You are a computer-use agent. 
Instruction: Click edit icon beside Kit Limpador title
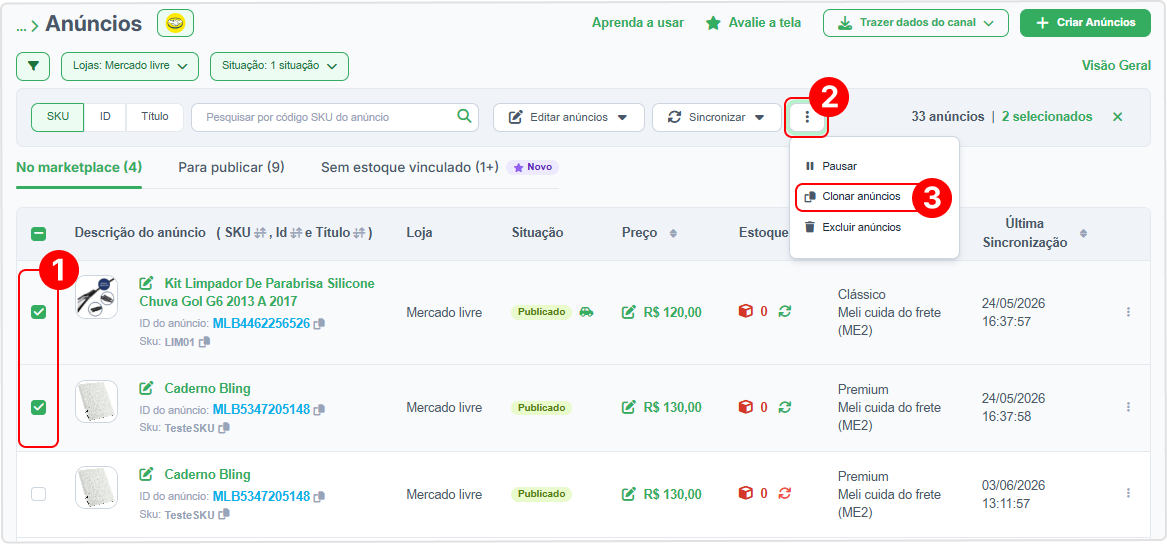tap(147, 283)
